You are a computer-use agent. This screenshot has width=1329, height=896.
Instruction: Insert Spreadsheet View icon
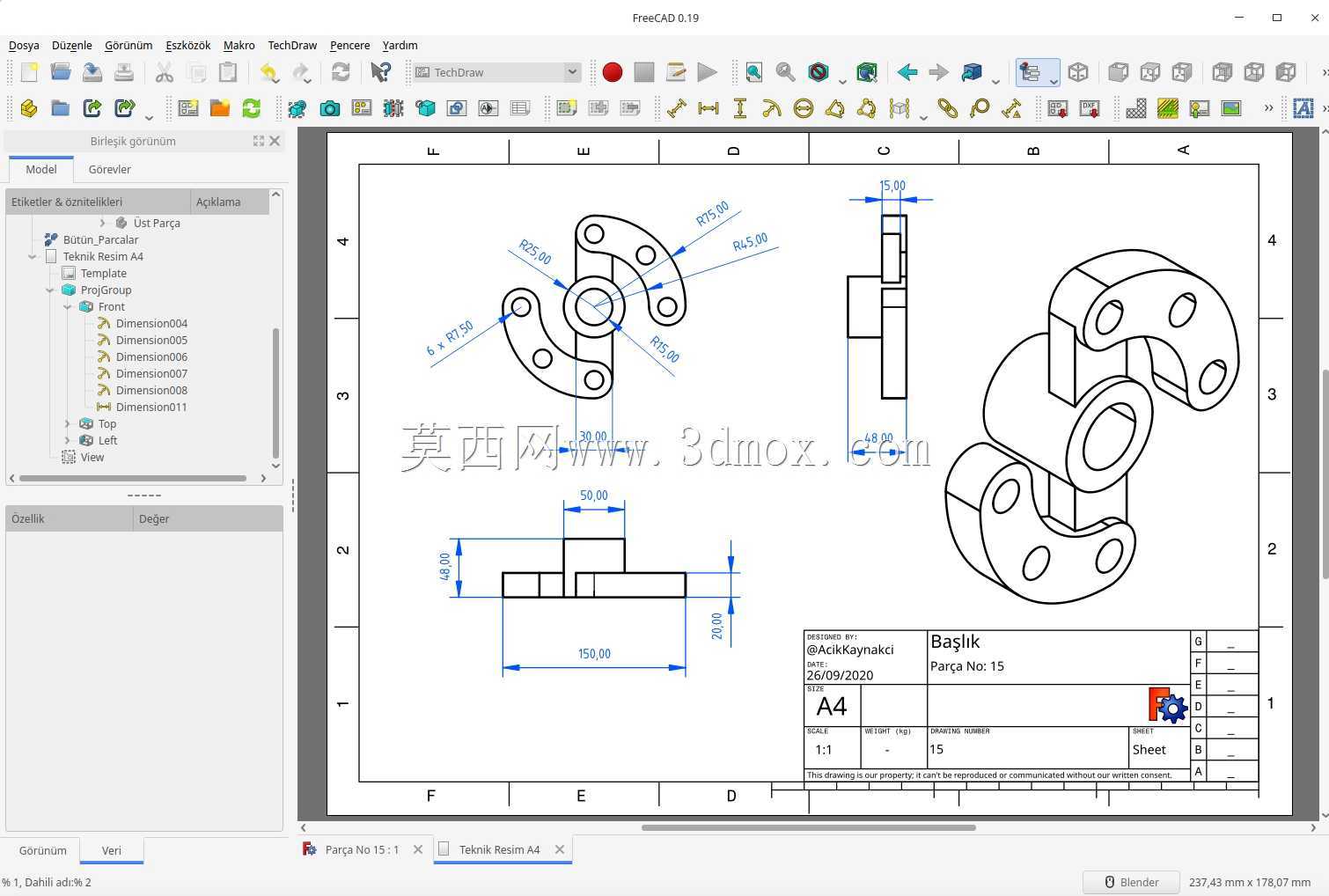tap(520, 108)
